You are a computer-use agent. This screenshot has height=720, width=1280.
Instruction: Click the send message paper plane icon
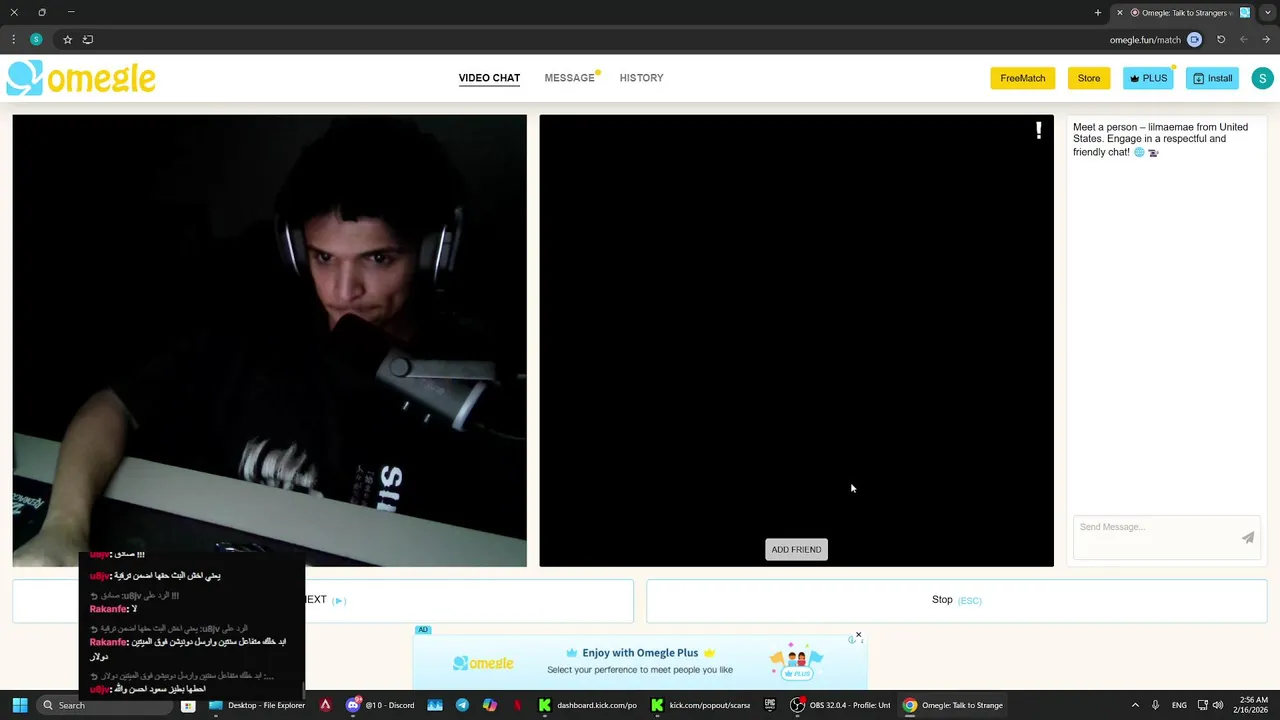pos(1248,537)
